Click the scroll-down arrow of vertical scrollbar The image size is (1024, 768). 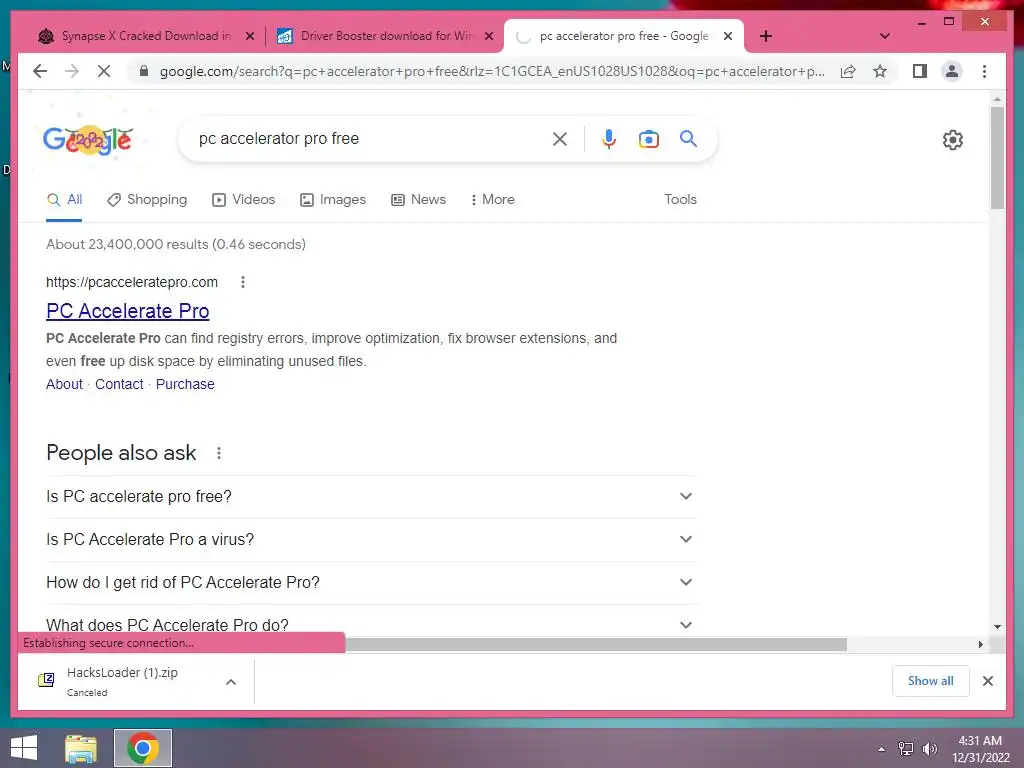(x=997, y=626)
